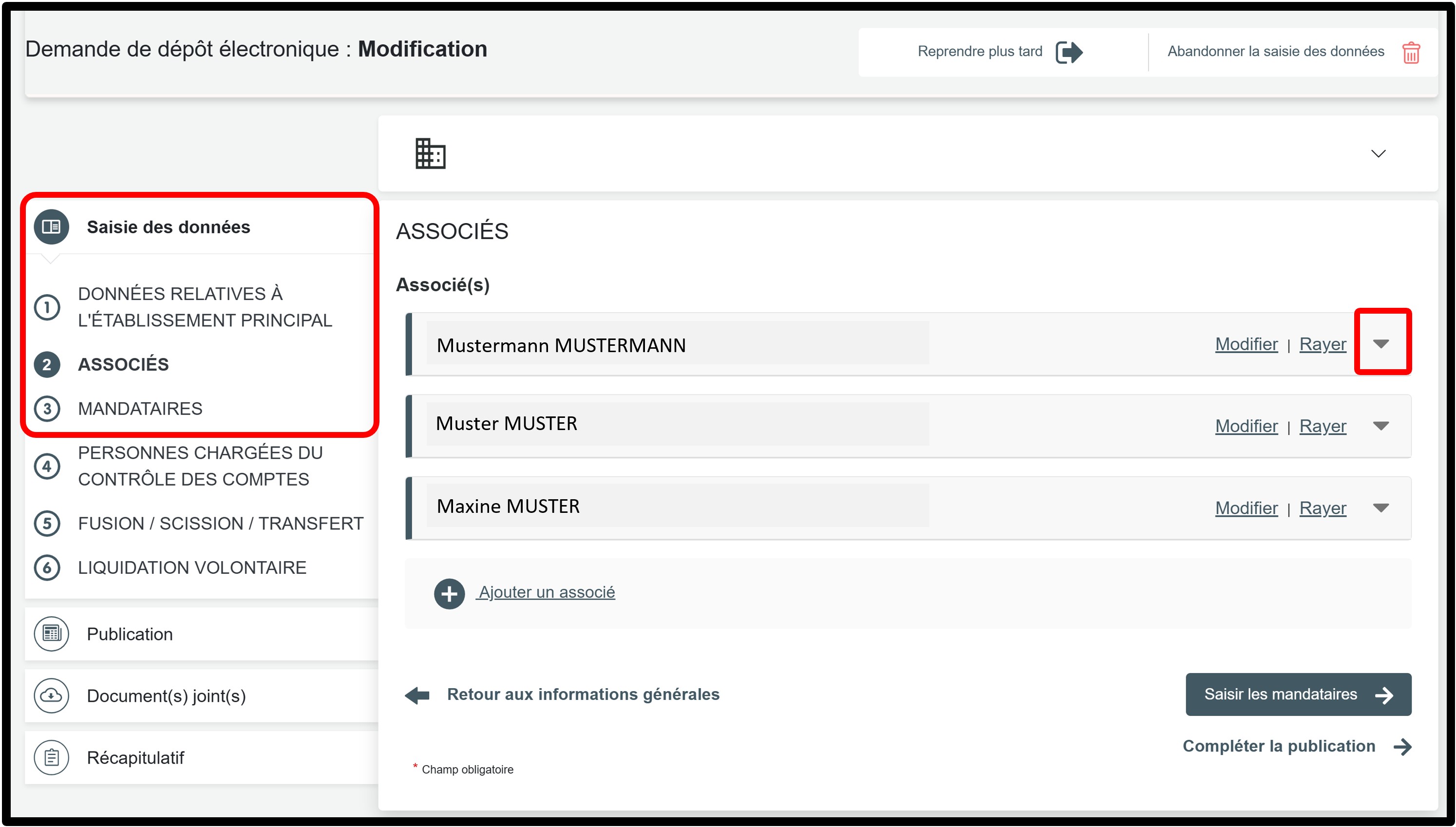The image size is (1456, 827).
Task: Click the Publication newspaper icon
Action: (51, 633)
